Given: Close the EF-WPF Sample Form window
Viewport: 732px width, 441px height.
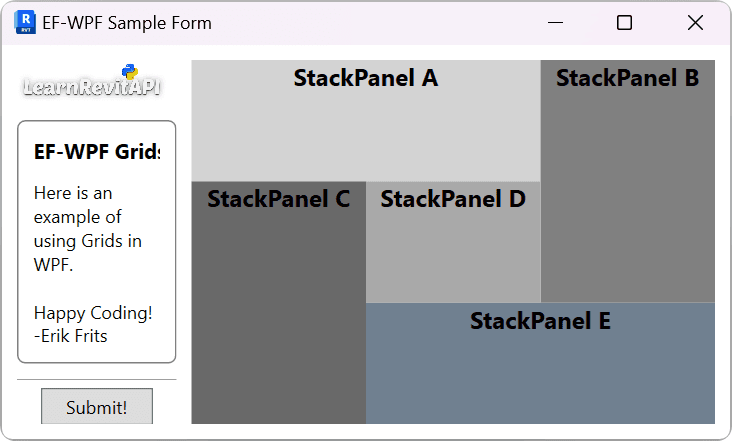Looking at the screenshot, I should coord(695,23).
